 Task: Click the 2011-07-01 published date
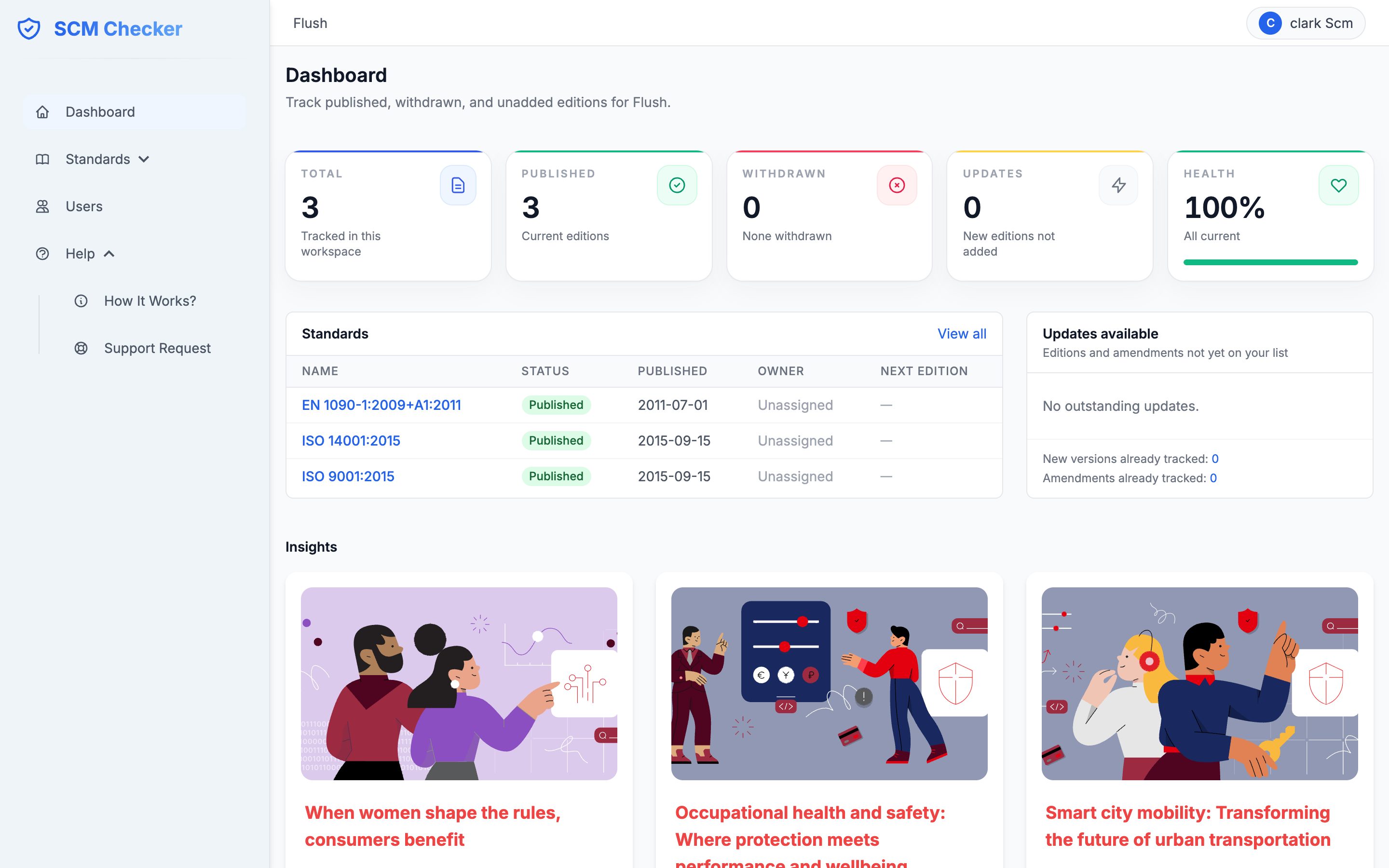click(673, 405)
